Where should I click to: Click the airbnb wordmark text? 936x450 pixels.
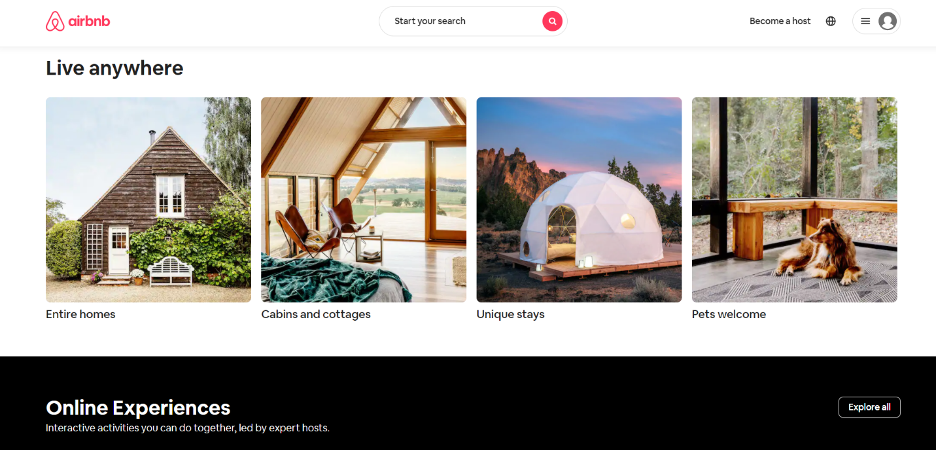[x=90, y=21]
